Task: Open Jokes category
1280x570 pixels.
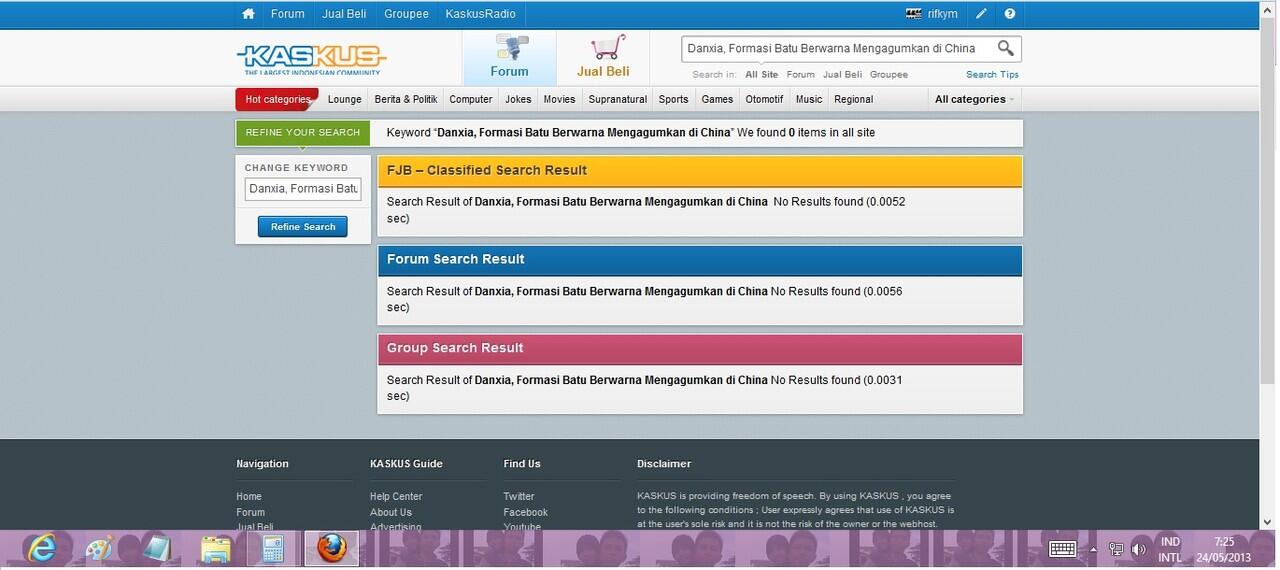Action: coord(518,99)
